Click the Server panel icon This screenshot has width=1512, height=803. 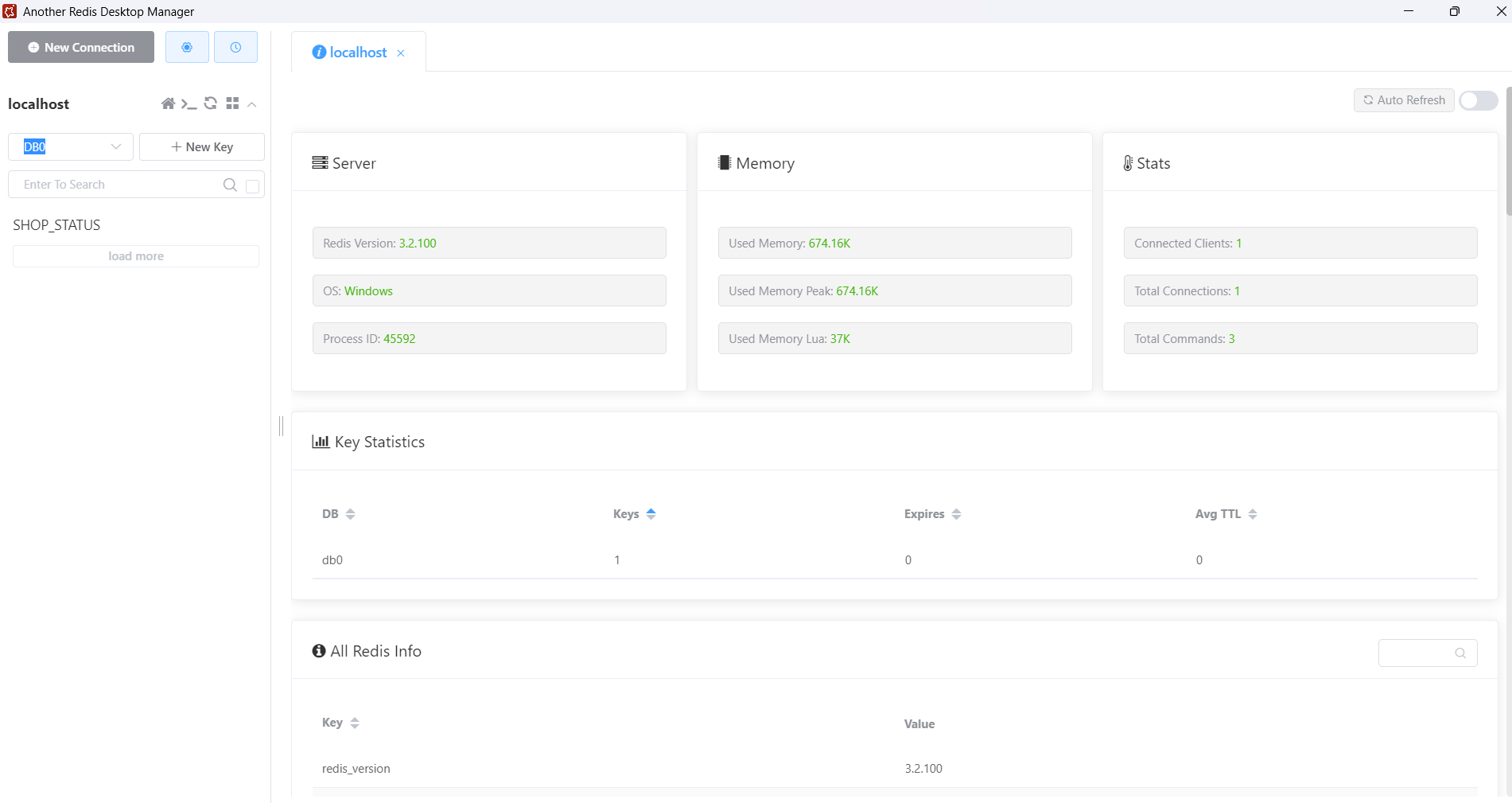(x=320, y=162)
